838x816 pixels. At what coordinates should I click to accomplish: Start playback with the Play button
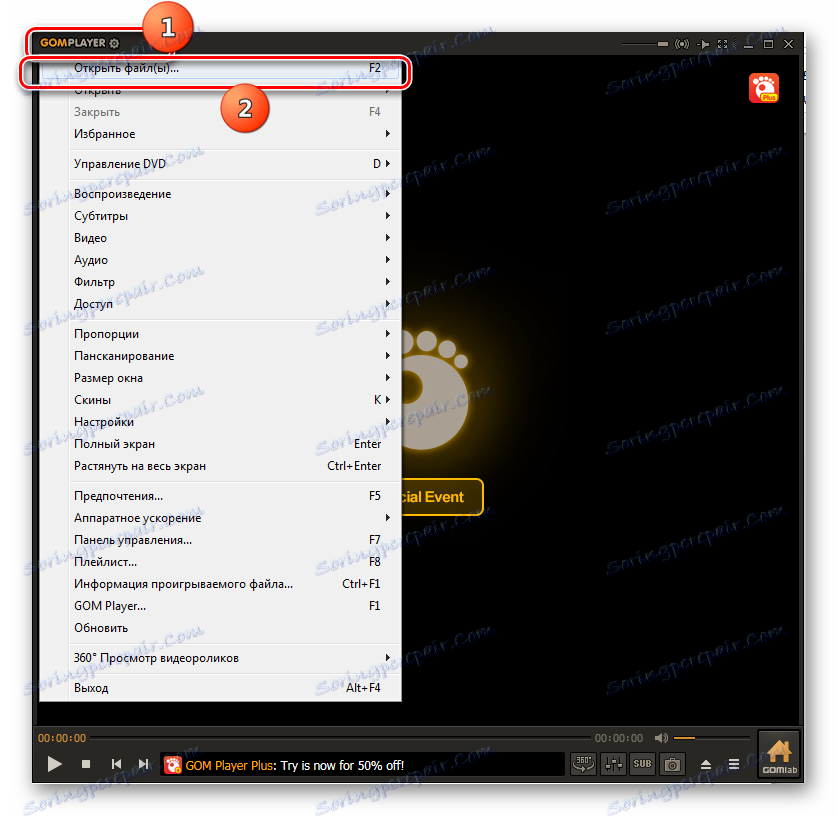tap(55, 764)
